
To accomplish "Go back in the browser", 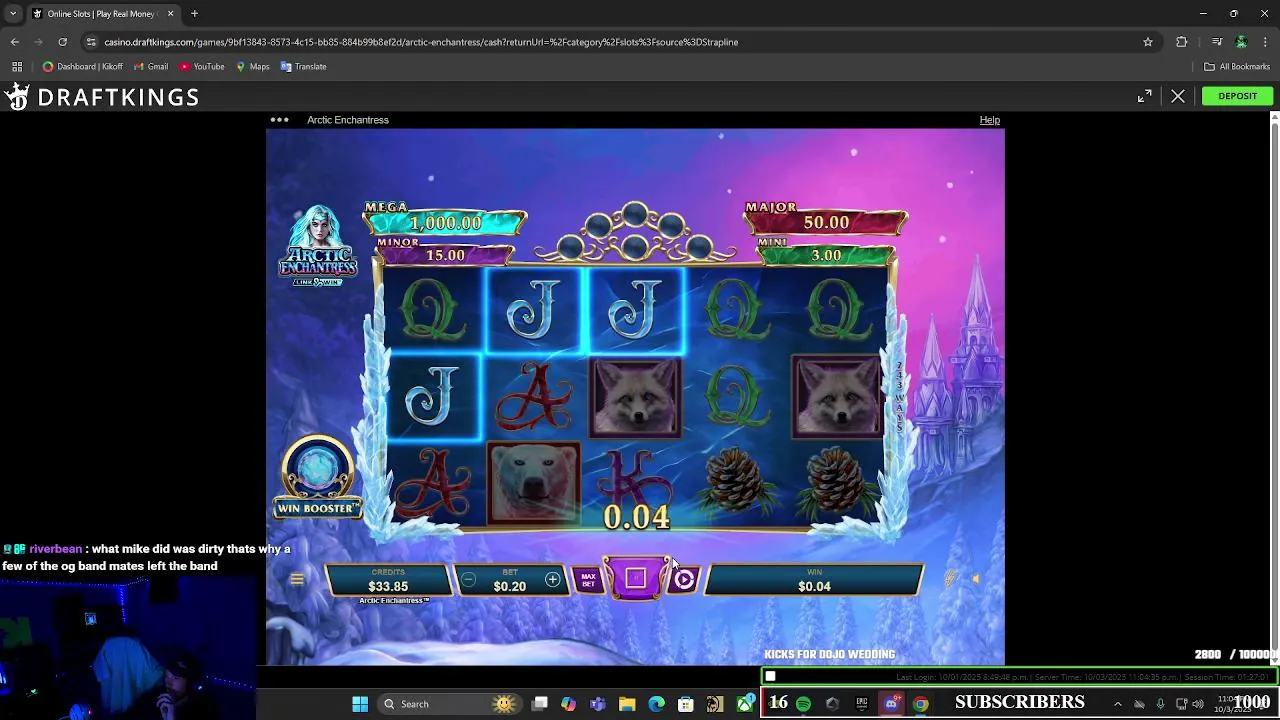I will [15, 42].
